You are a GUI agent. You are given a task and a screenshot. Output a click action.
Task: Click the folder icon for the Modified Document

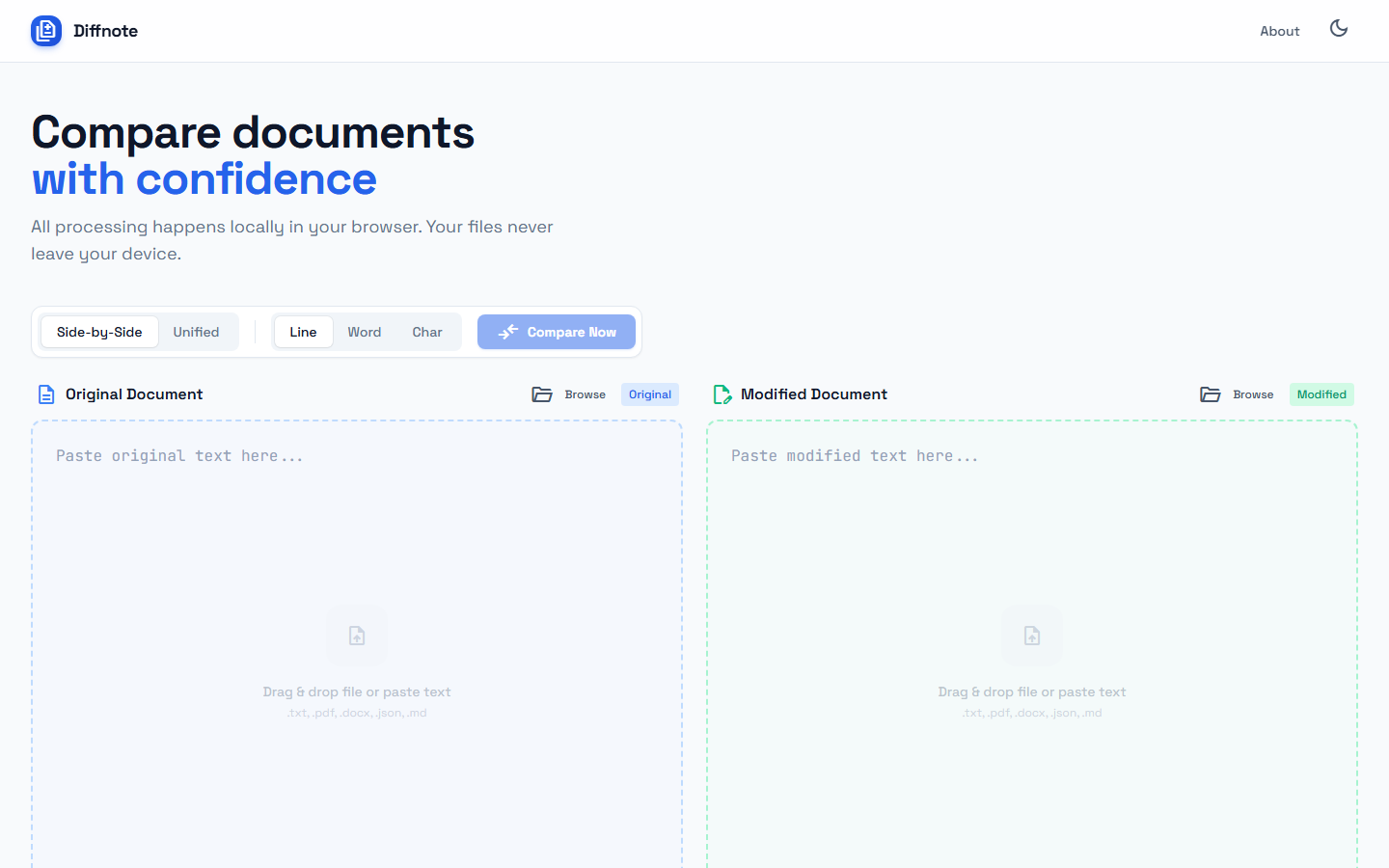pos(1211,394)
